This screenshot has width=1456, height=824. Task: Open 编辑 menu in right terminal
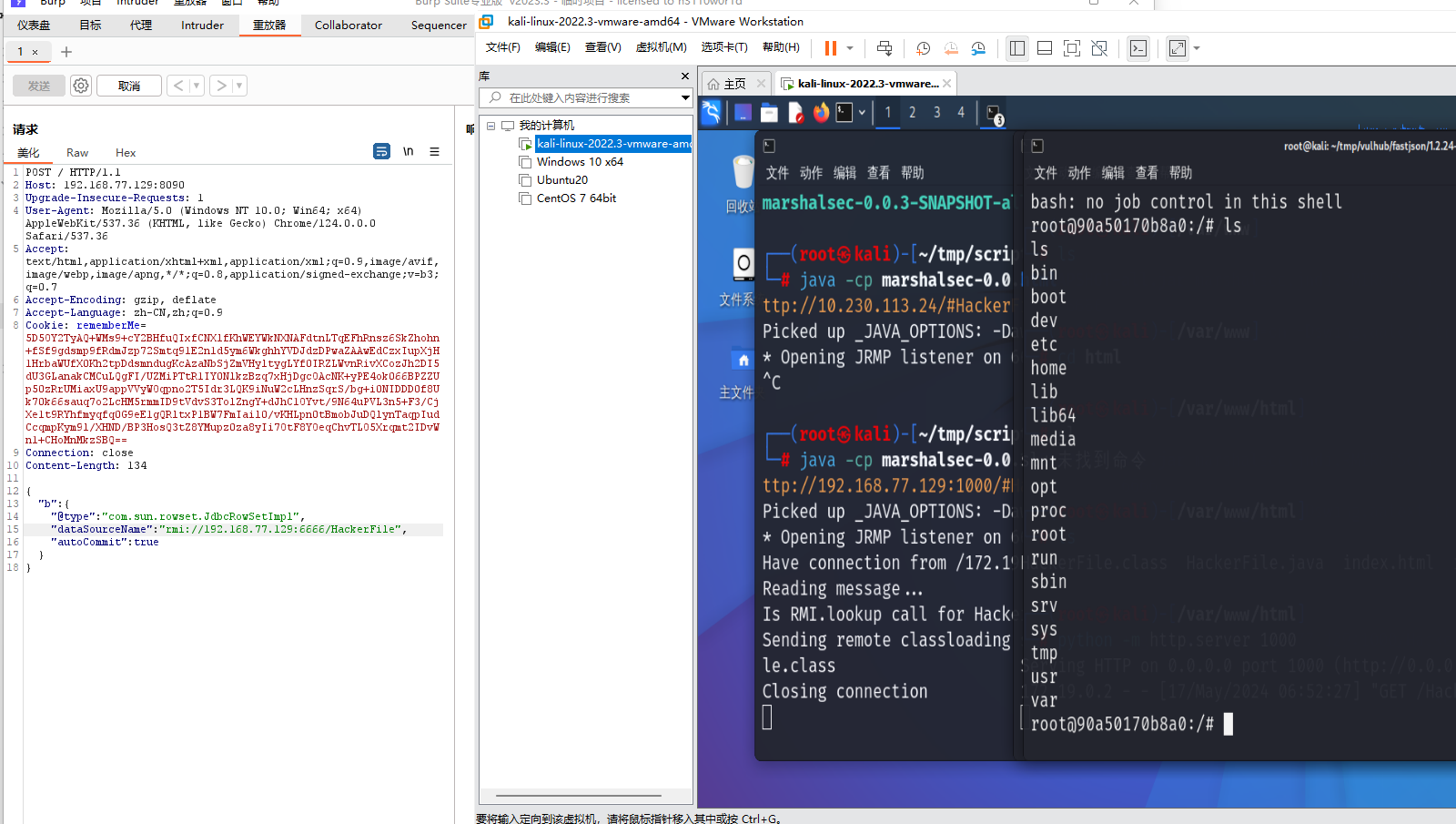coord(1113,173)
